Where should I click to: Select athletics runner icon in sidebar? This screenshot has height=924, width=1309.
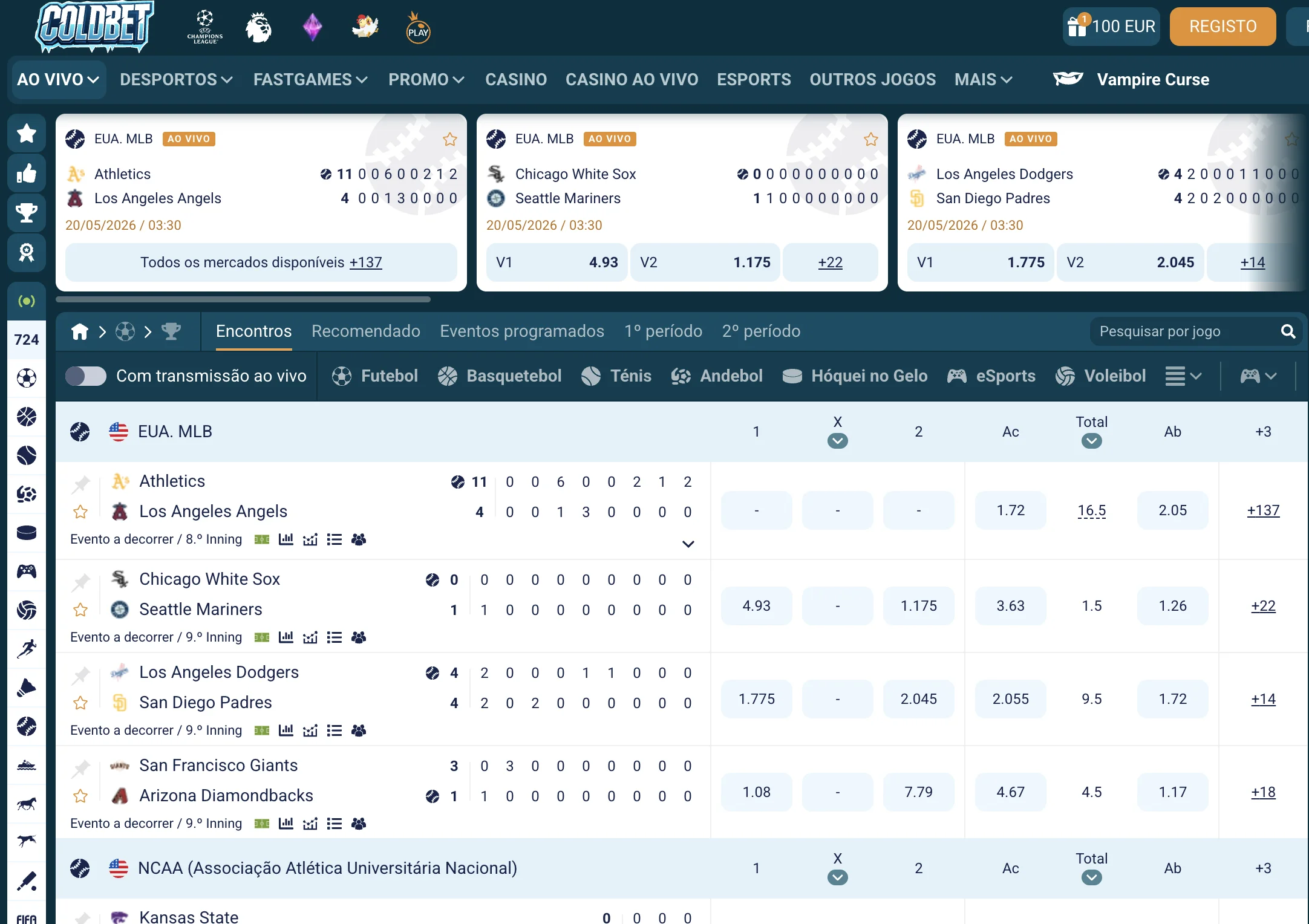pyautogui.click(x=27, y=649)
